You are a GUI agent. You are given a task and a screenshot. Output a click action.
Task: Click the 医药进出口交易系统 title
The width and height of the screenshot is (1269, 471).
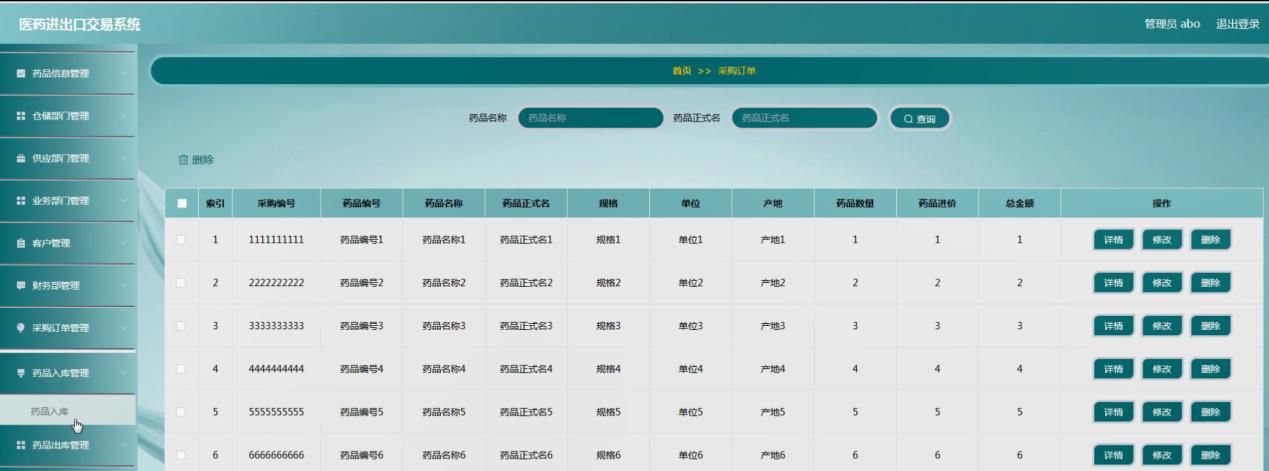(80, 24)
